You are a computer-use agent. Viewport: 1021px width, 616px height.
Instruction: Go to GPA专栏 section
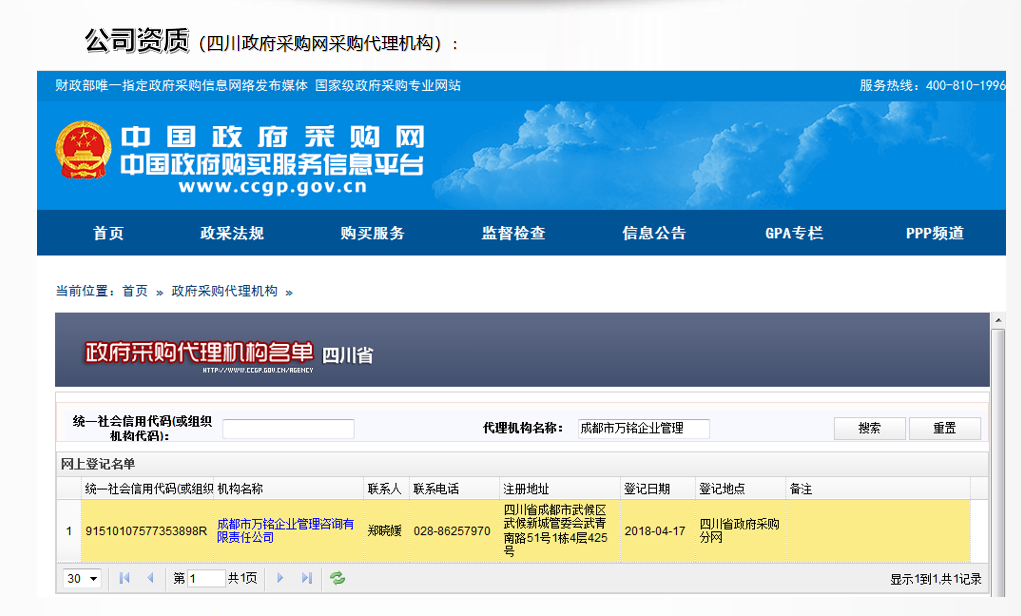794,233
